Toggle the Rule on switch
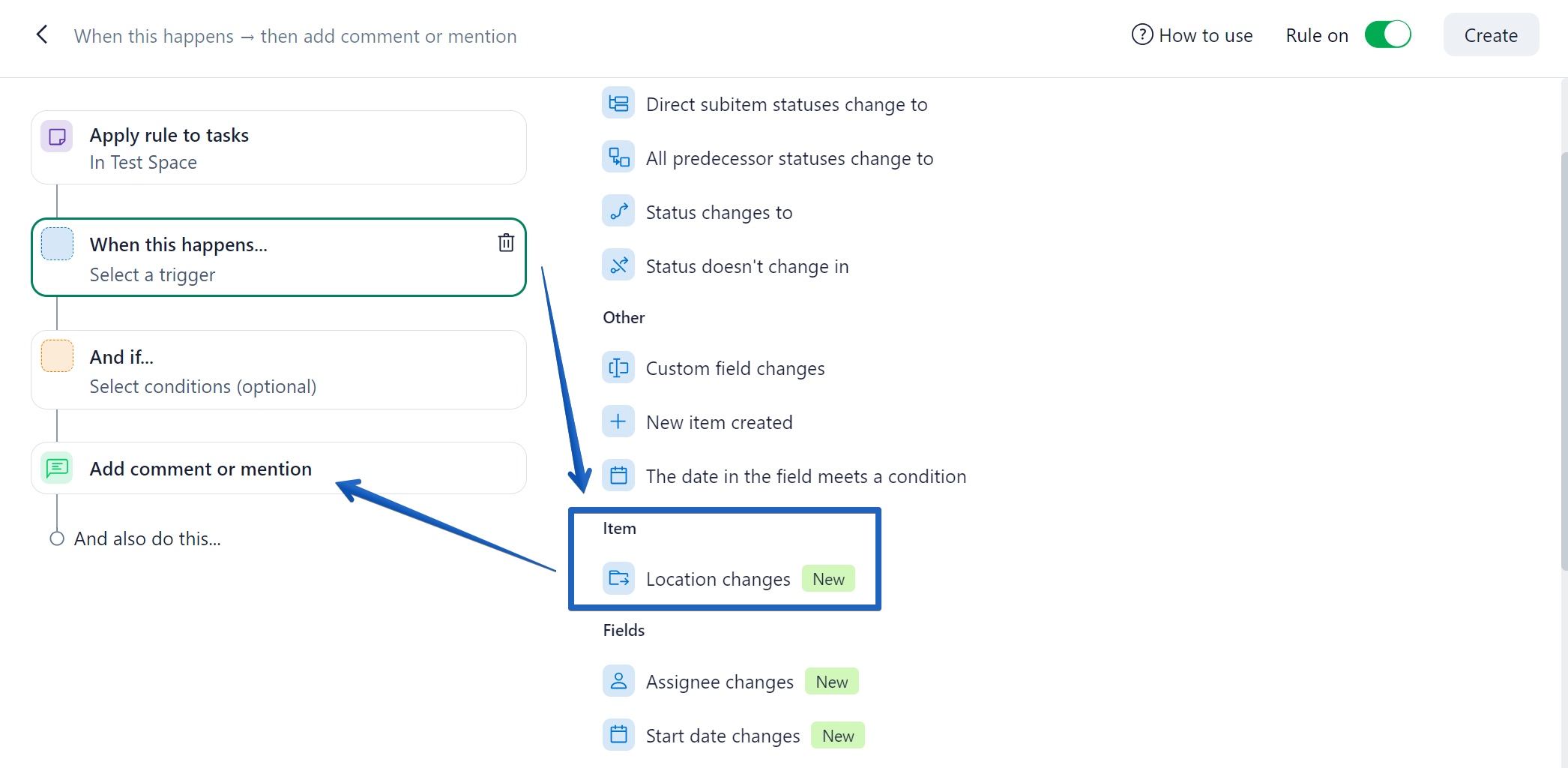 (x=1387, y=34)
